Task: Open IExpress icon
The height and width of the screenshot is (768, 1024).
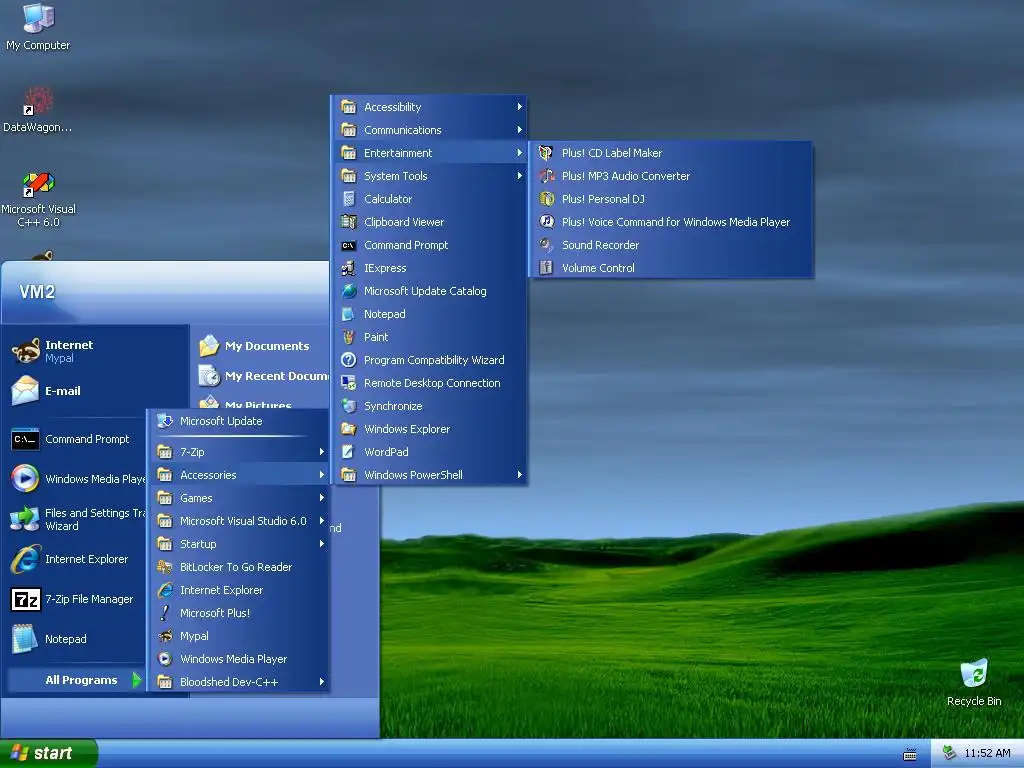Action: pyautogui.click(x=349, y=268)
